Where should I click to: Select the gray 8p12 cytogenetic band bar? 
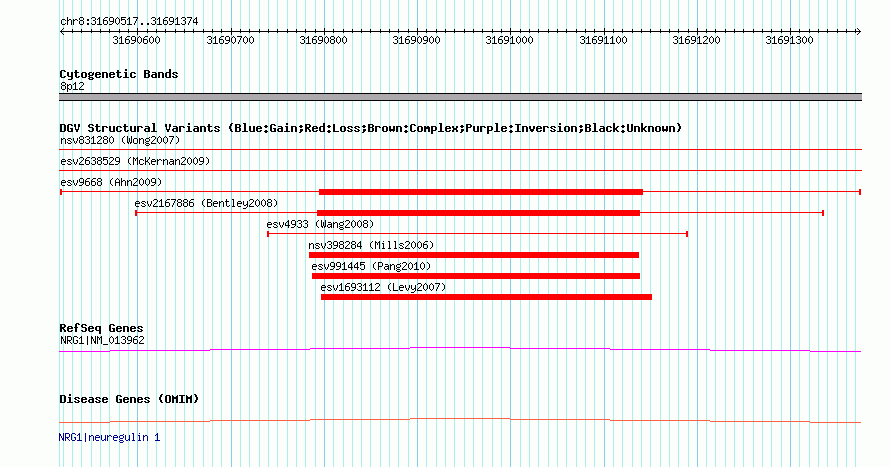[460, 97]
